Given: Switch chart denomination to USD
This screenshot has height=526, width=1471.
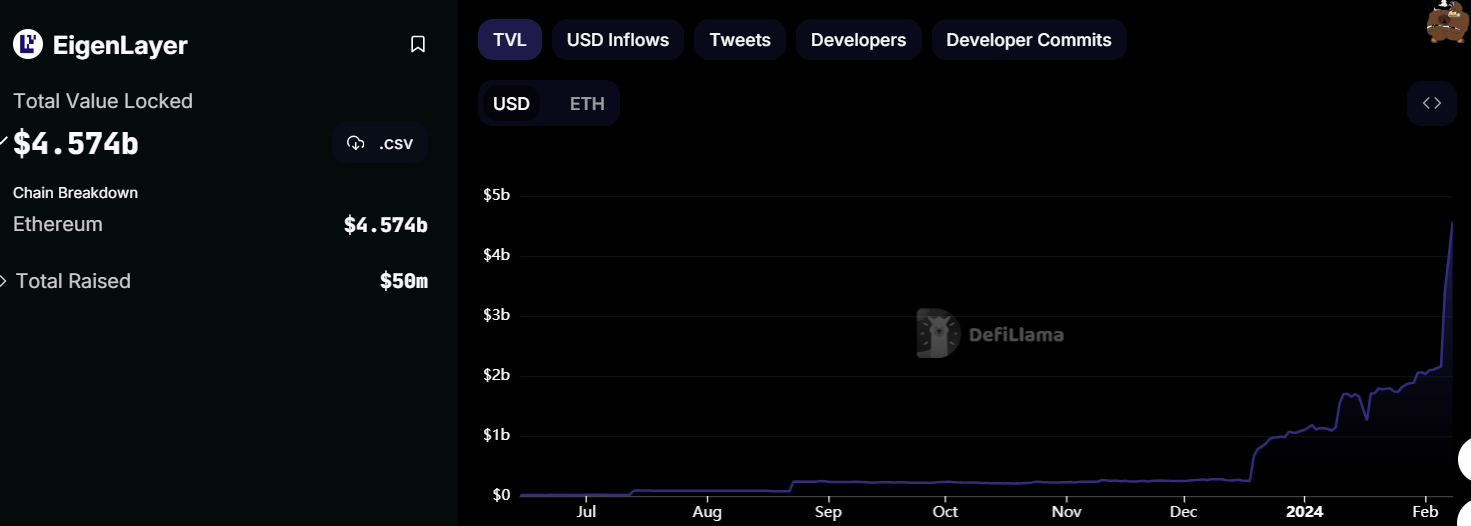Looking at the screenshot, I should pos(511,104).
